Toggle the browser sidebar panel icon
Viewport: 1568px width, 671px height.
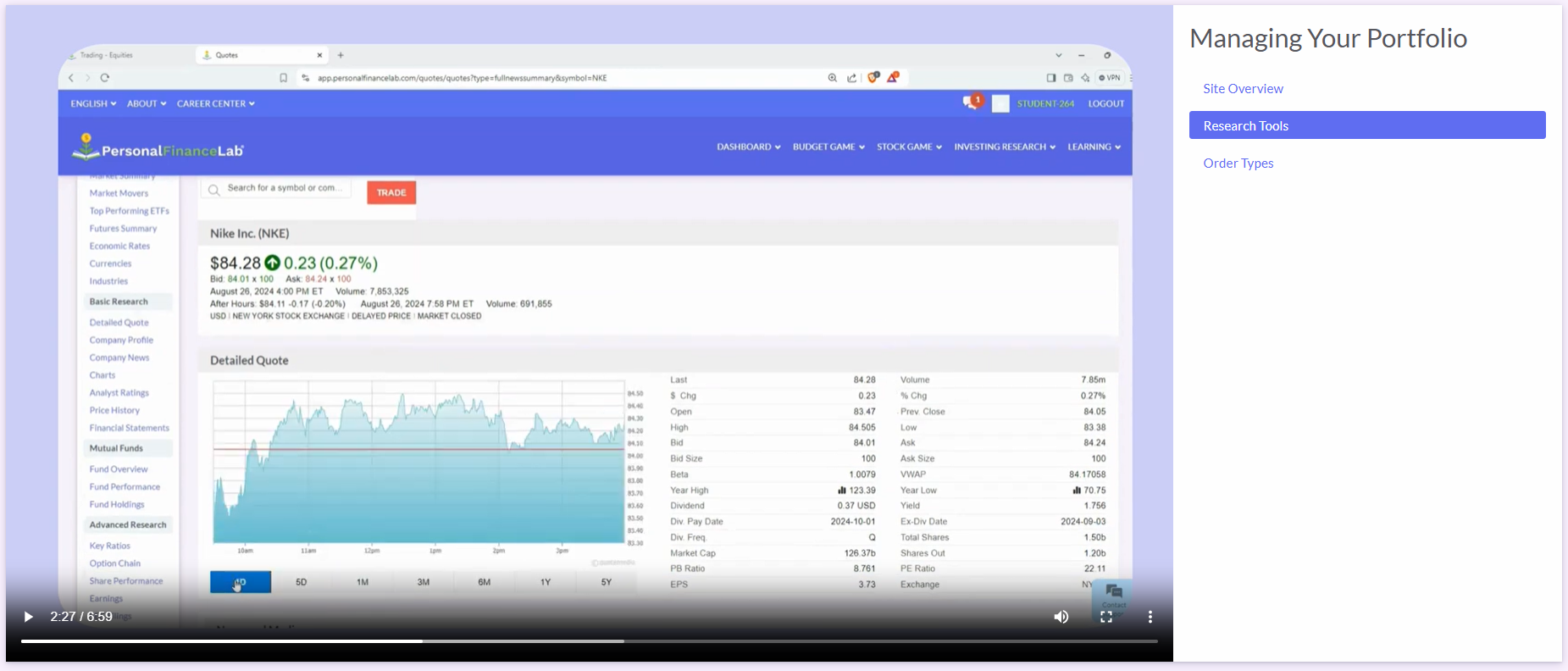tap(1051, 78)
